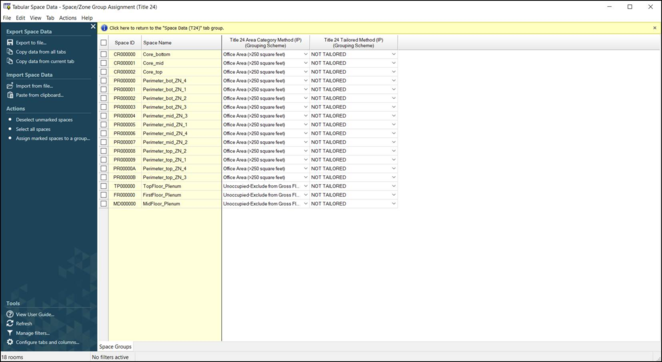Viewport: 662px width, 362px height.
Task: Open the Tab menu
Action: [x=50, y=18]
